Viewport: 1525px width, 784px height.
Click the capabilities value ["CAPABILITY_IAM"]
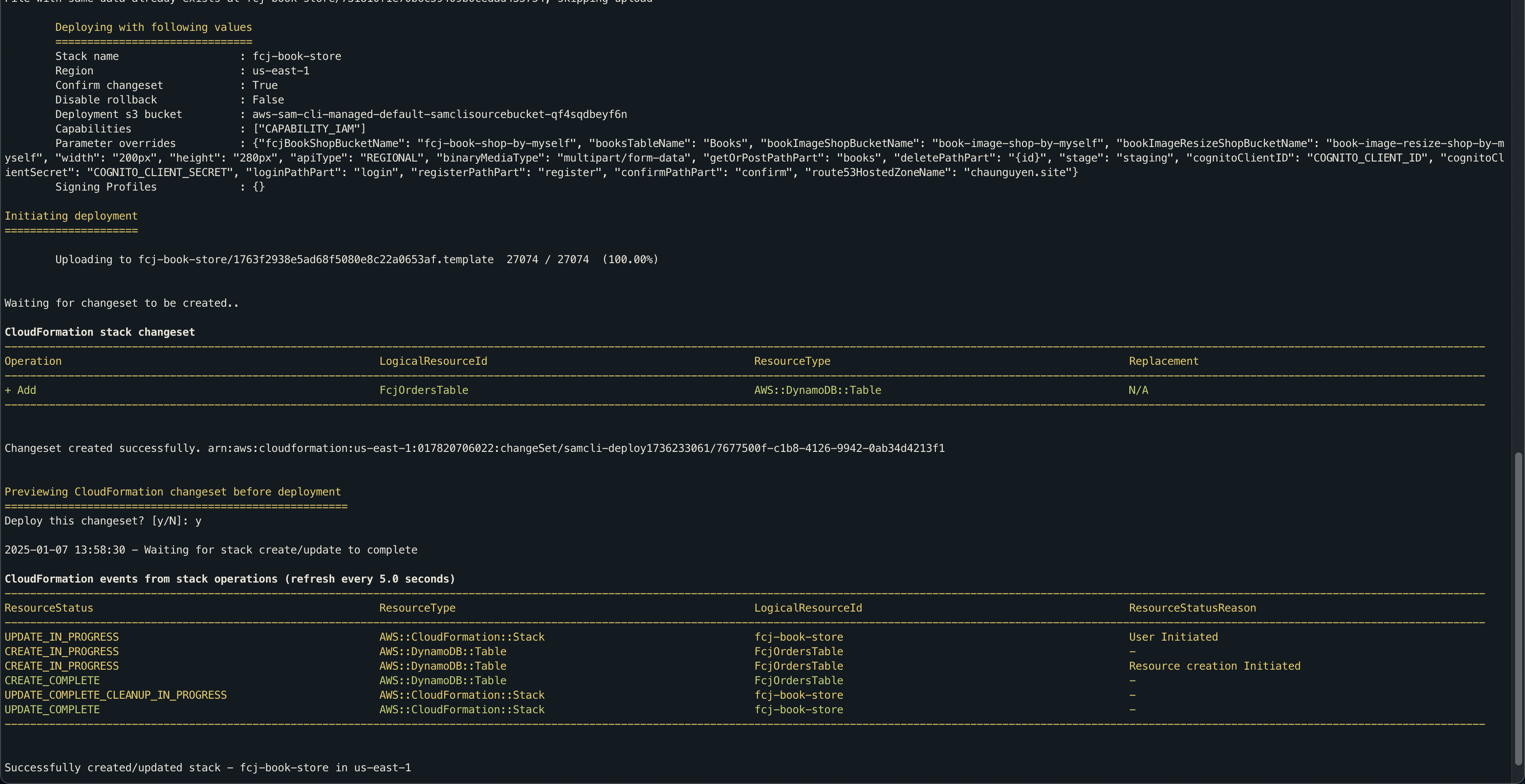(309, 129)
